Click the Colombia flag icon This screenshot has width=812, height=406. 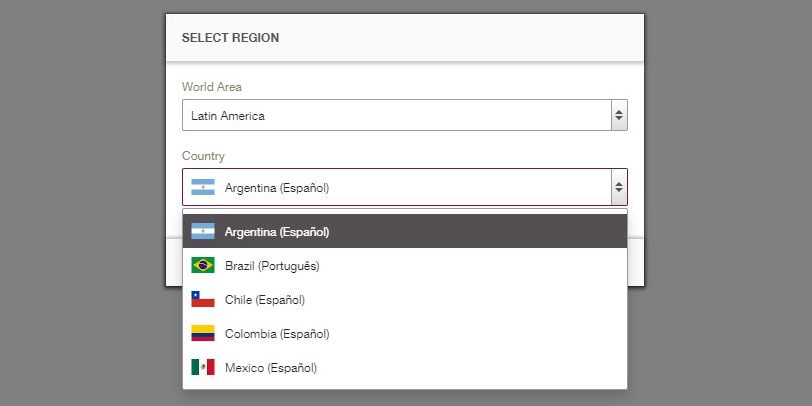(202, 333)
